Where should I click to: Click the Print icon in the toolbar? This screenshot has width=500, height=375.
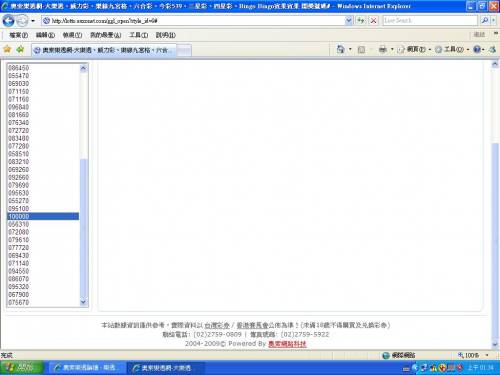[x=383, y=49]
